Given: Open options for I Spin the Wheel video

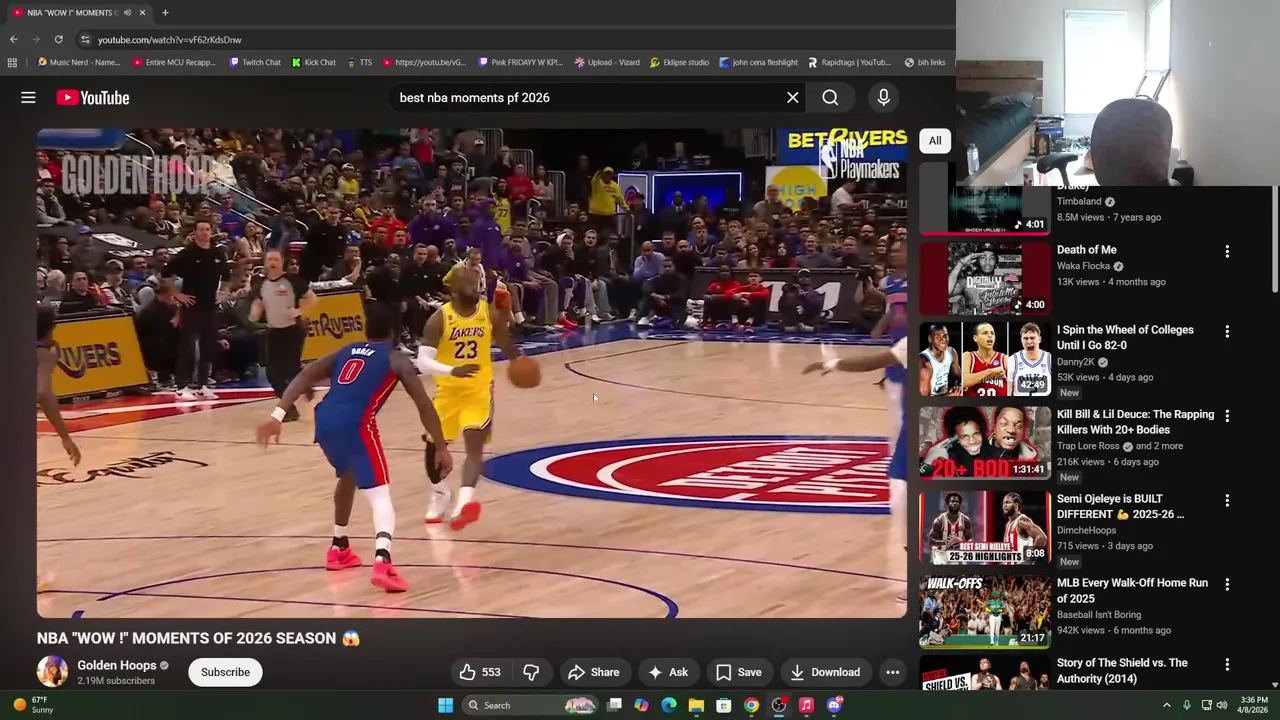Looking at the screenshot, I should (1227, 331).
